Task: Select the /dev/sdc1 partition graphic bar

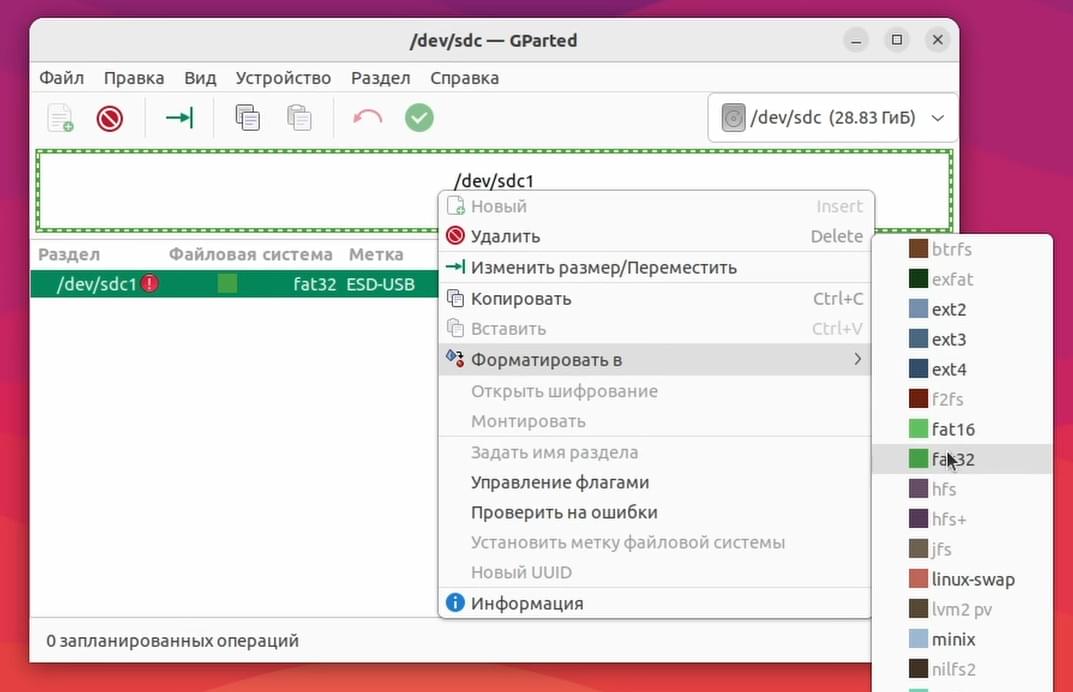Action: pos(494,191)
